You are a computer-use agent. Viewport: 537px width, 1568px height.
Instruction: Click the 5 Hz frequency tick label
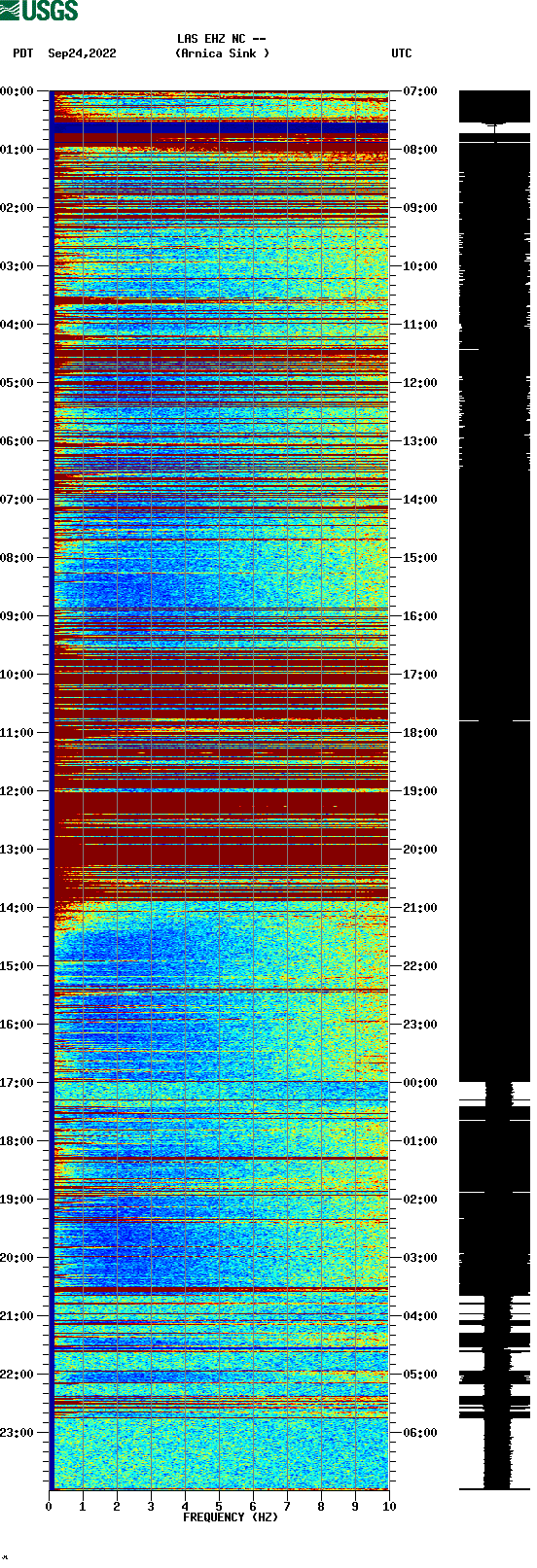click(219, 1507)
